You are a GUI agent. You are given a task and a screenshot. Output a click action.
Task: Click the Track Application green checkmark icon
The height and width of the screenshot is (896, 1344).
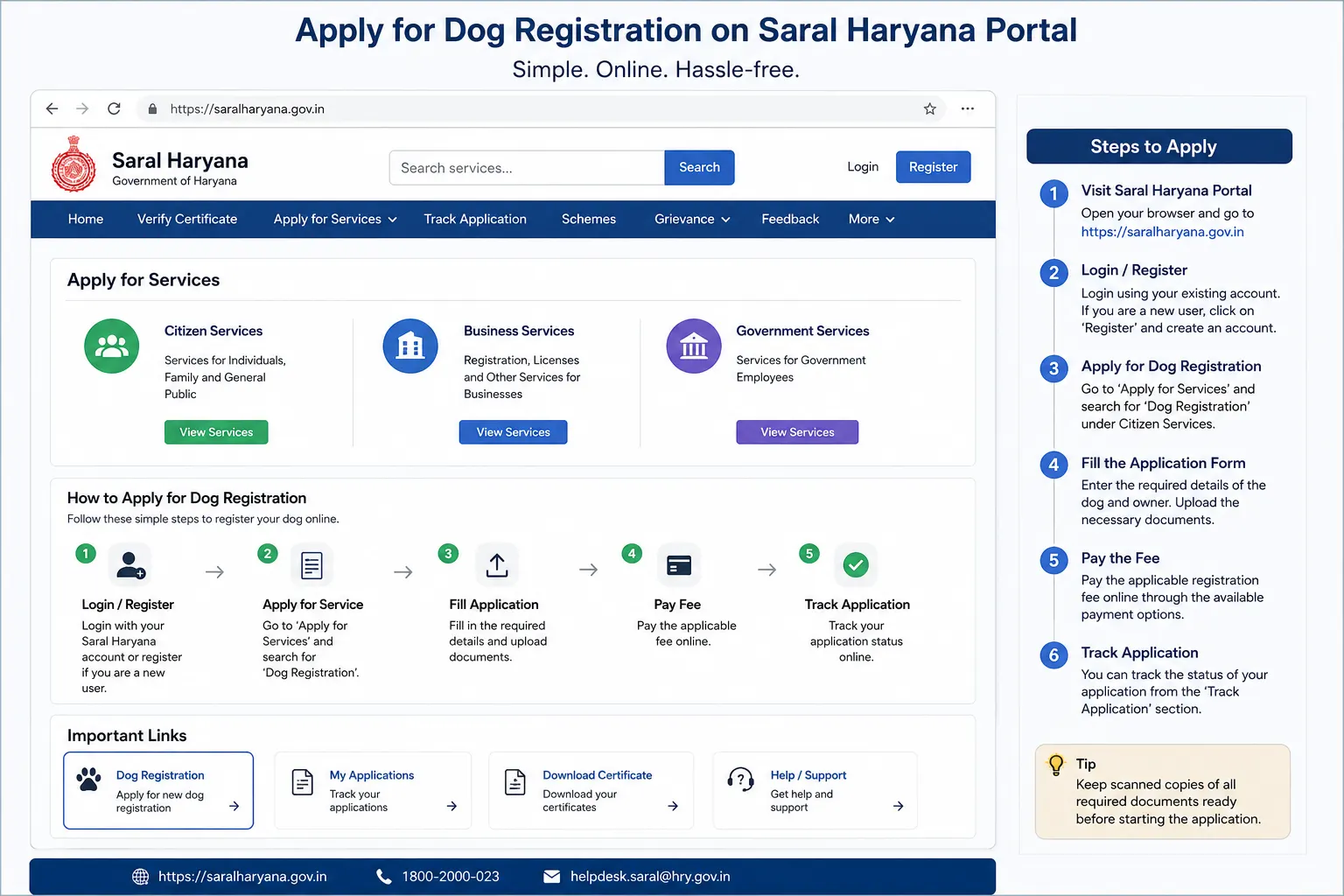856,565
